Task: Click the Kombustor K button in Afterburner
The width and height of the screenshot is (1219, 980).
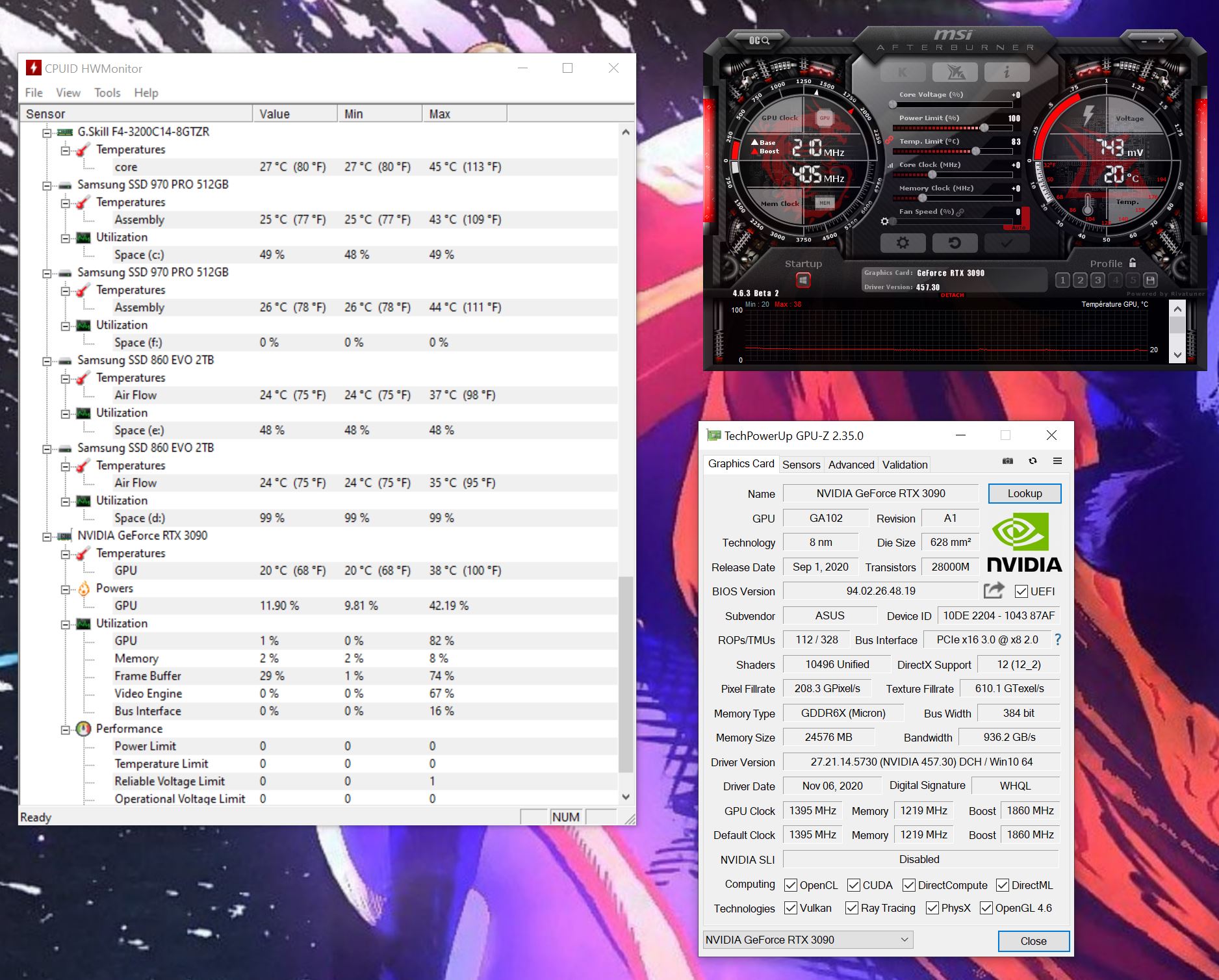Action: pos(903,72)
